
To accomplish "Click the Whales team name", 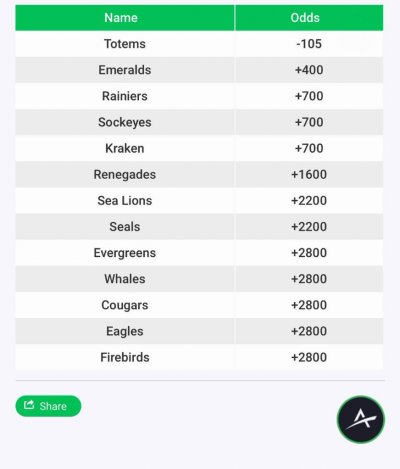I will pyautogui.click(x=125, y=279).
